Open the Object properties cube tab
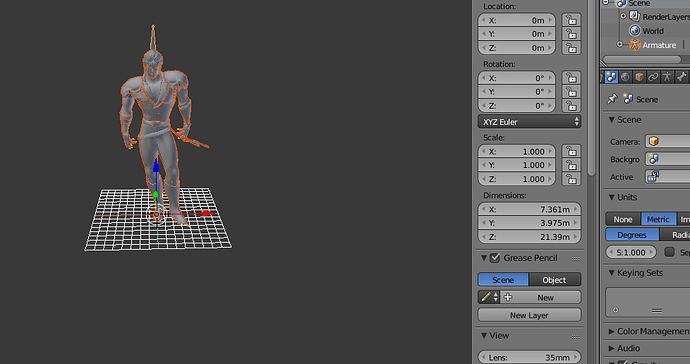Image resolution: width=690 pixels, height=364 pixels. [x=639, y=77]
